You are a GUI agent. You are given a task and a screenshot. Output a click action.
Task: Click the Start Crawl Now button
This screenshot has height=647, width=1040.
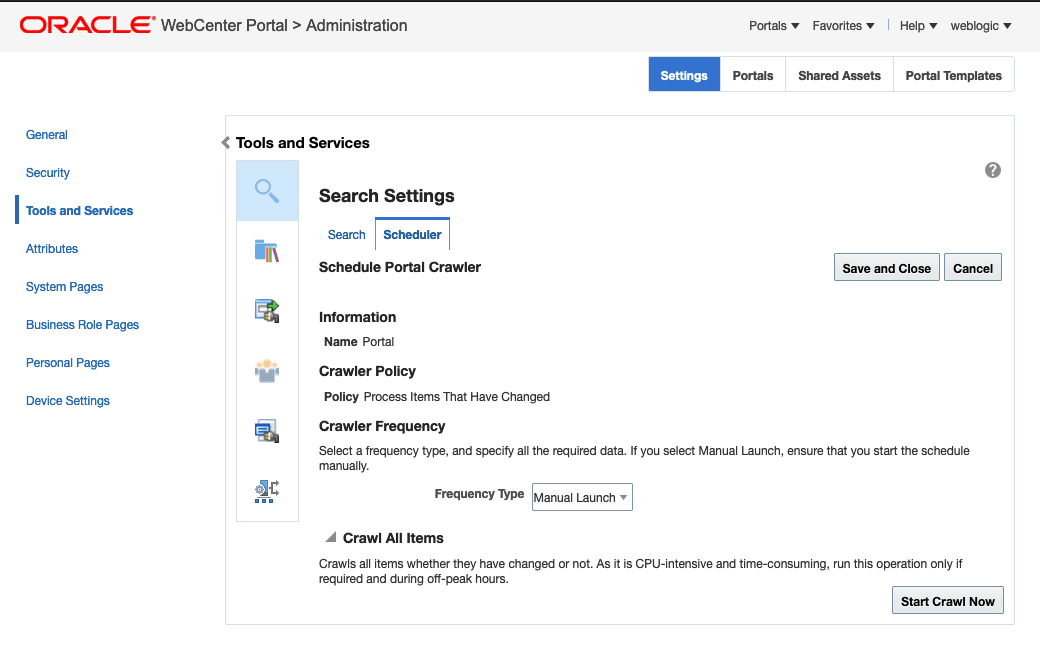pos(947,601)
